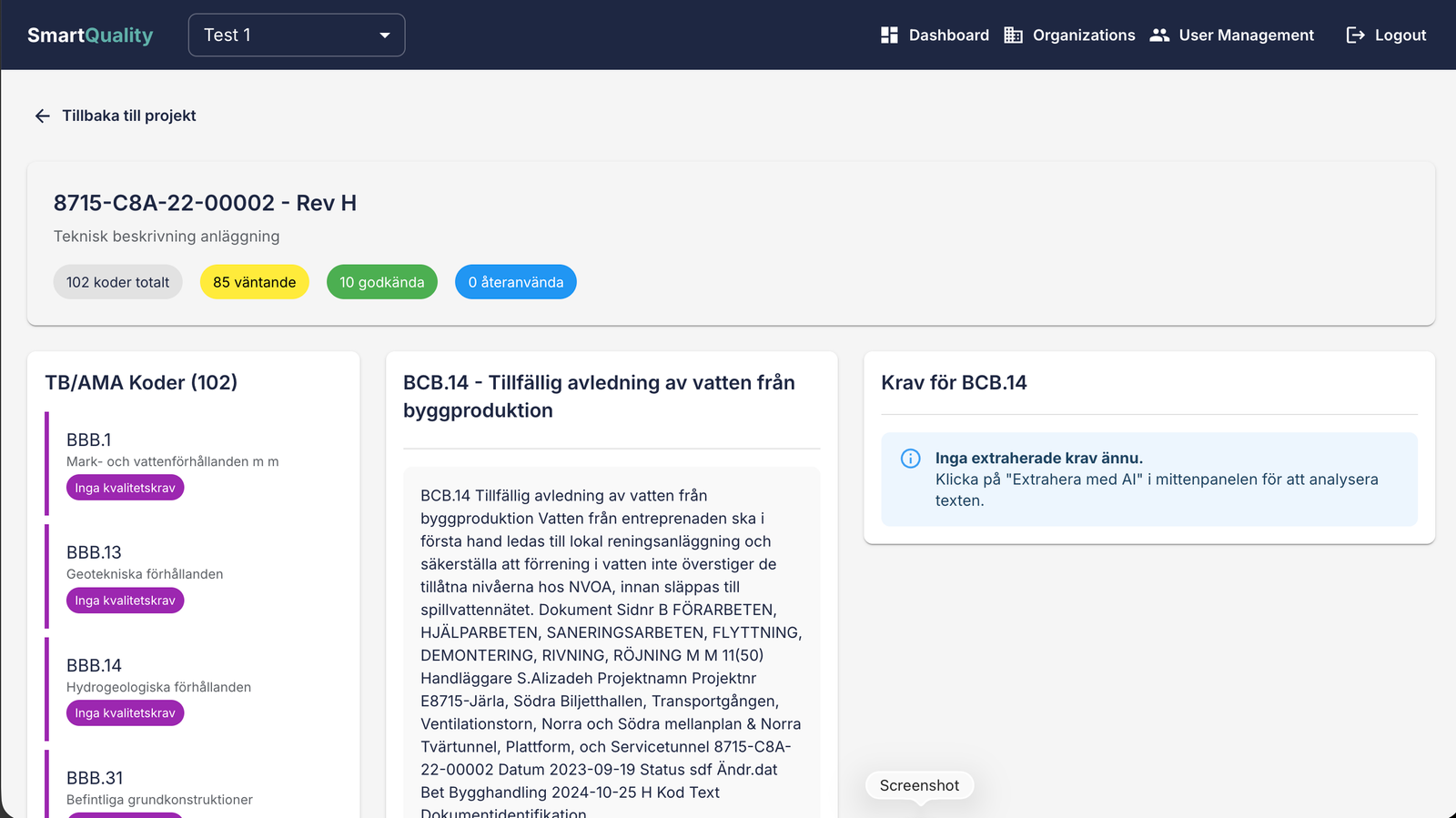
Task: Open the Test 1 project dropdown
Action: click(297, 35)
